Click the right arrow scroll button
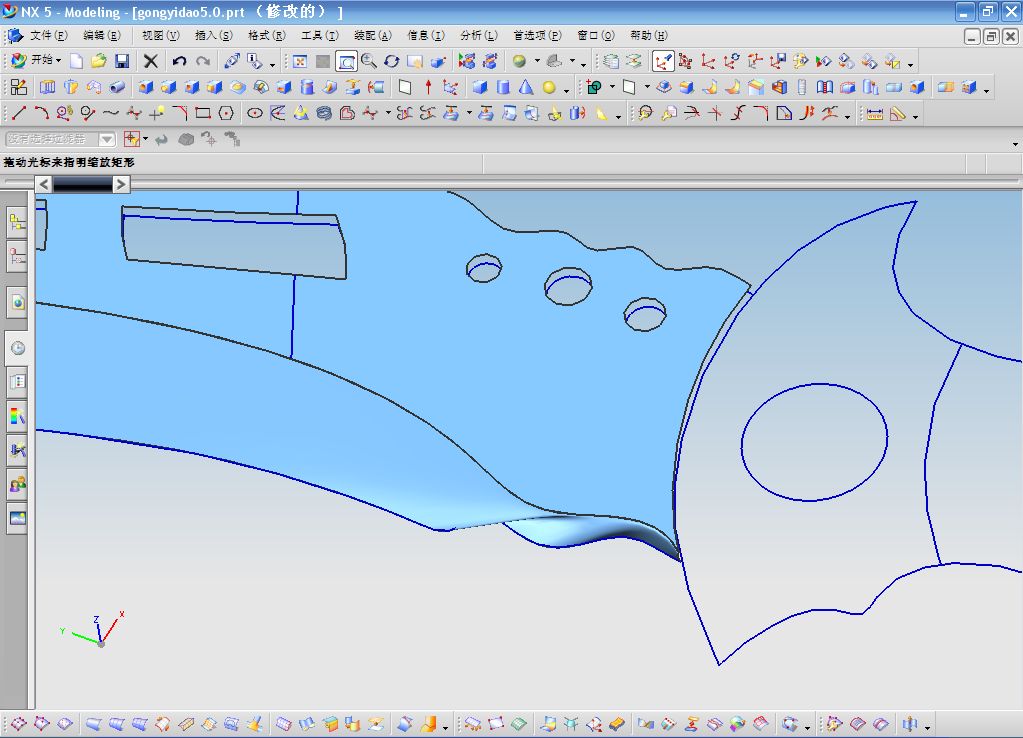Viewport: 1023px width, 738px height. (121, 184)
